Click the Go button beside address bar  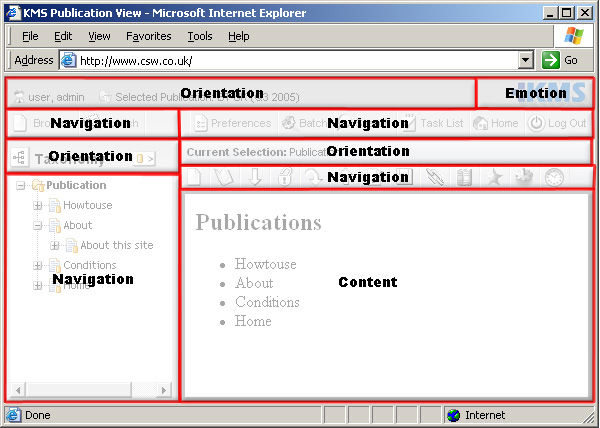pyautogui.click(x=560, y=60)
